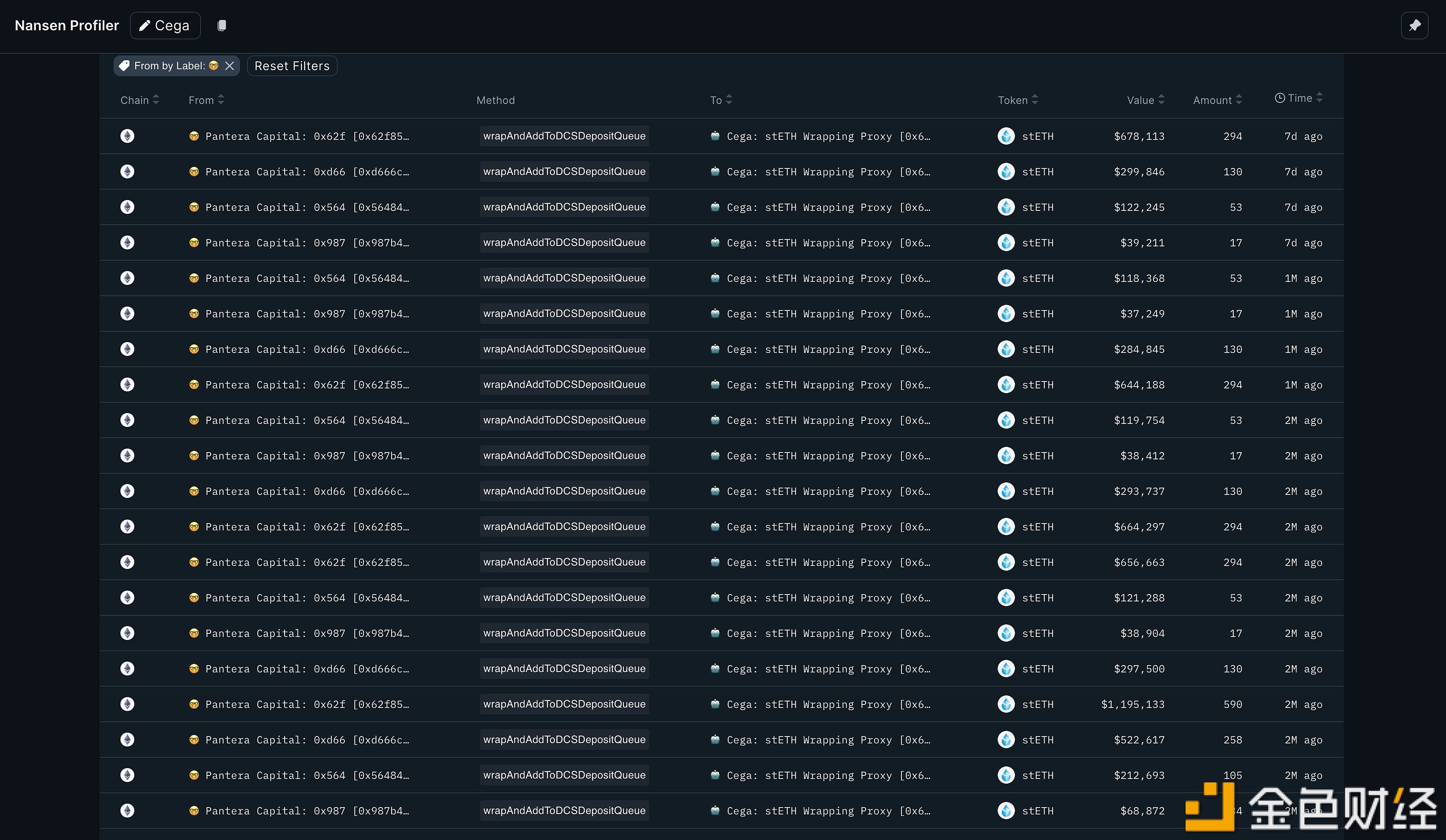Open Cega stETH Wrapping Proxy in $118,368 row
Screen dimensions: 1446x840
pos(829,279)
